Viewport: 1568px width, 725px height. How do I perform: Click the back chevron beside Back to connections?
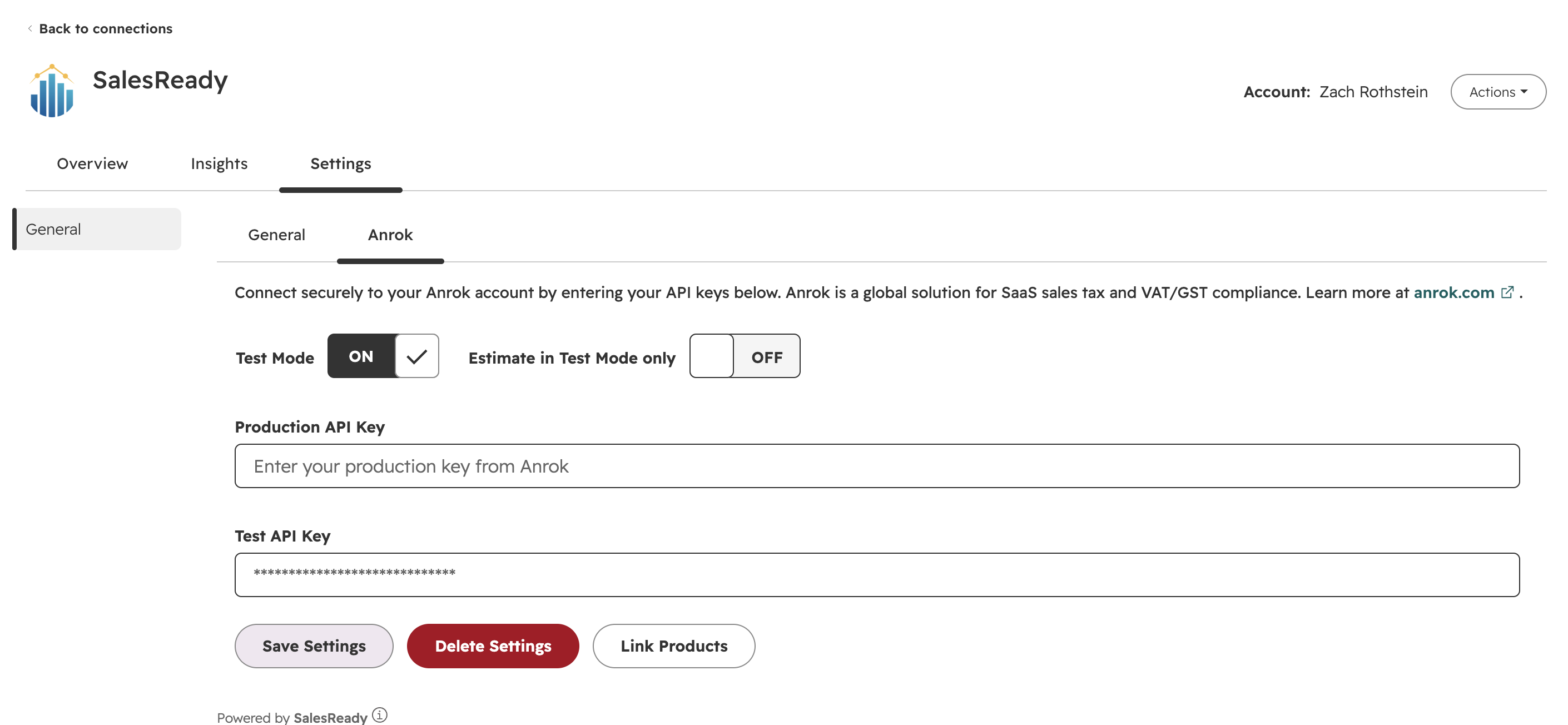click(x=30, y=28)
